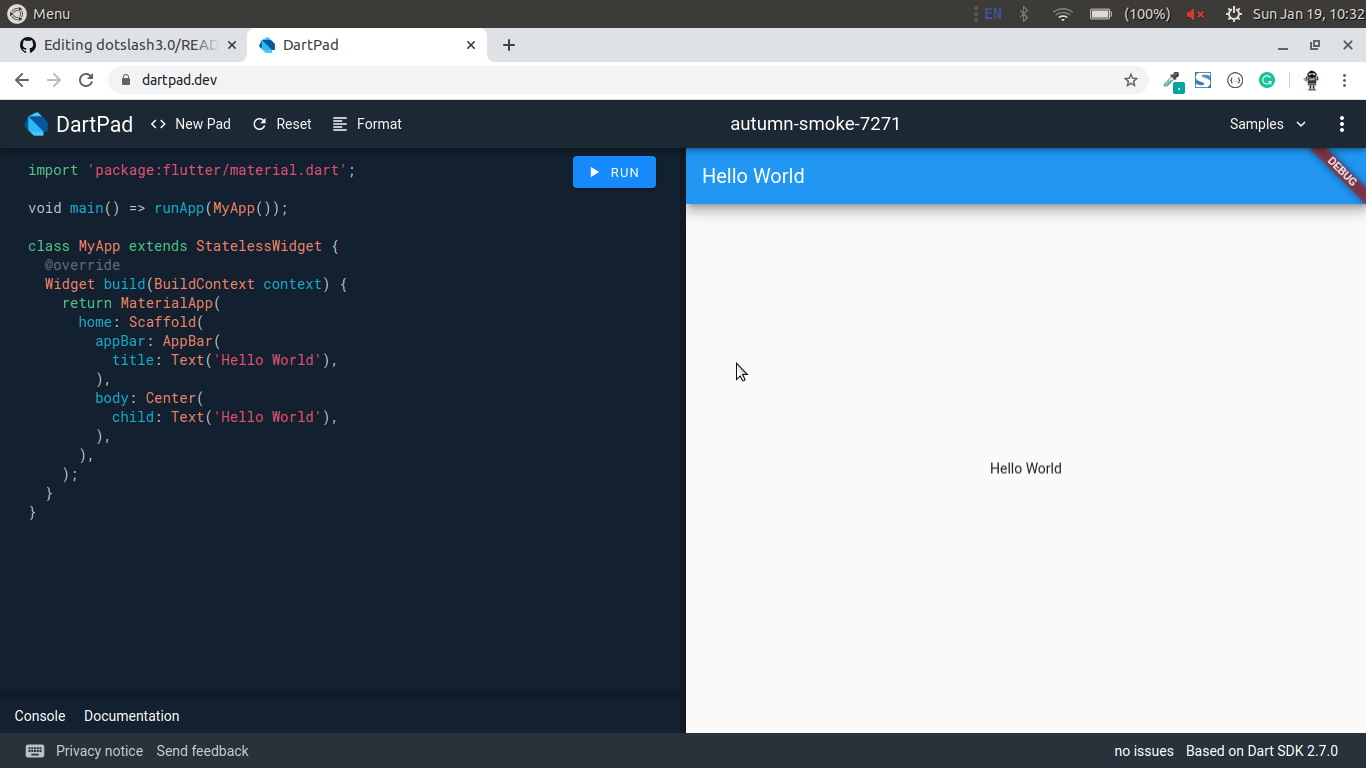Open DartPad's three-dot overflow menu

[x=1342, y=124]
